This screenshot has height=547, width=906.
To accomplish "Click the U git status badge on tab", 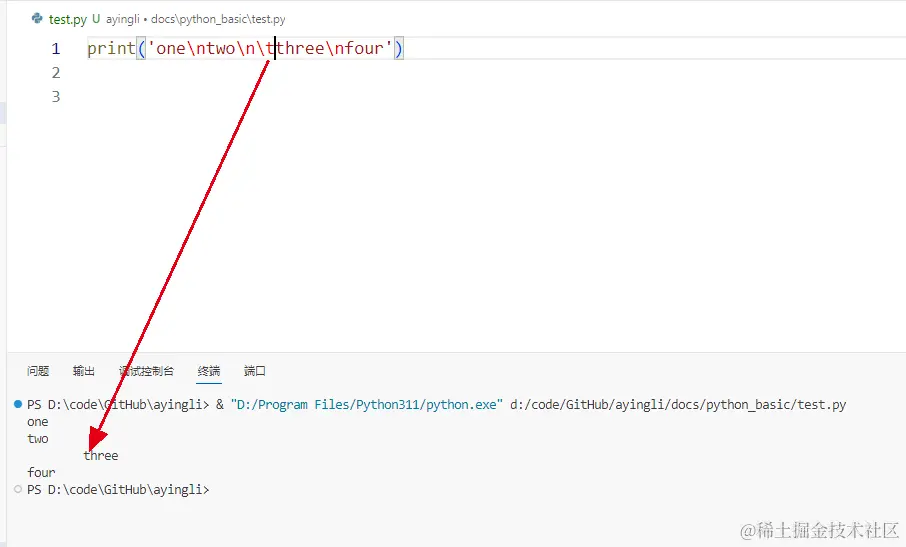I will [96, 19].
